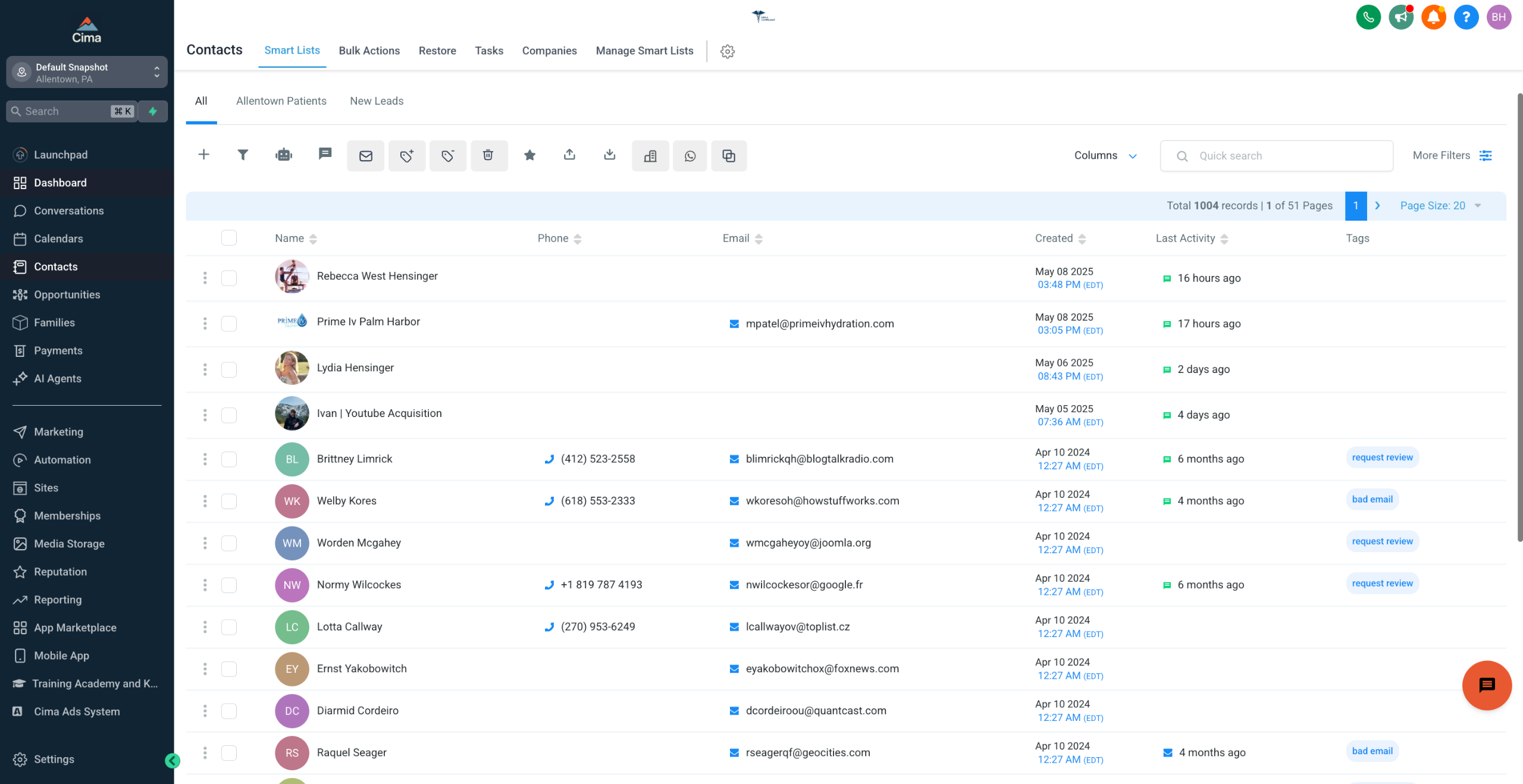Screen dimensions: 1523x784
Task: Expand the Columns dropdown
Action: pos(1105,155)
